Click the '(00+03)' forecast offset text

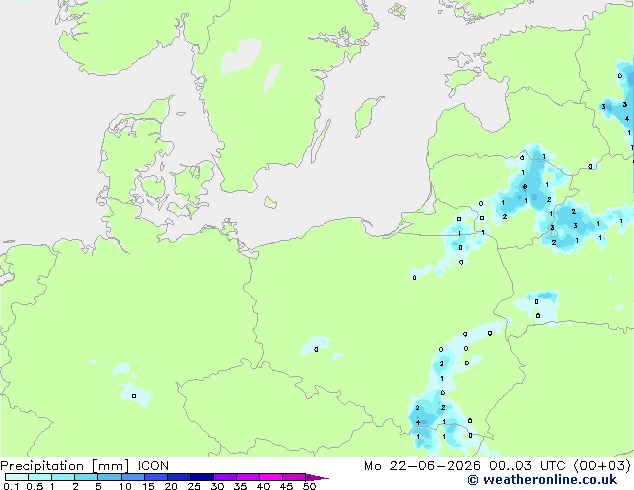pyautogui.click(x=602, y=466)
